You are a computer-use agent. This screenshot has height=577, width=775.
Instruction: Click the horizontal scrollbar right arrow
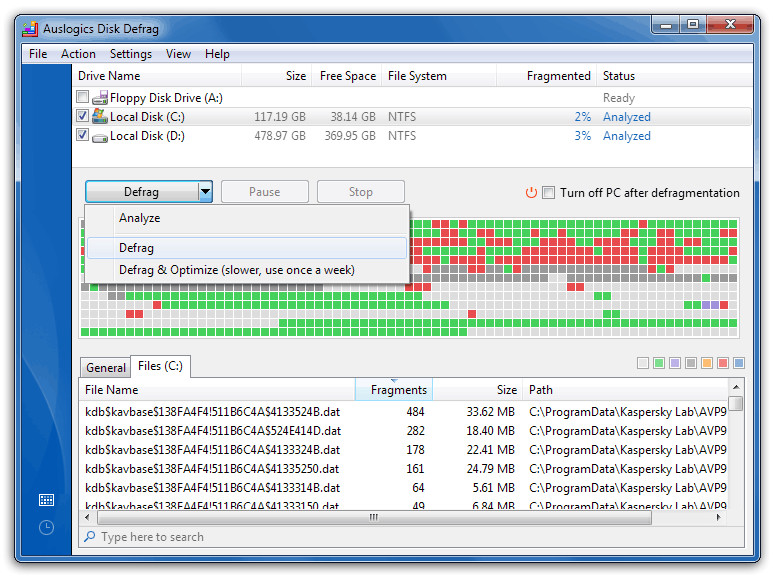coord(719,517)
